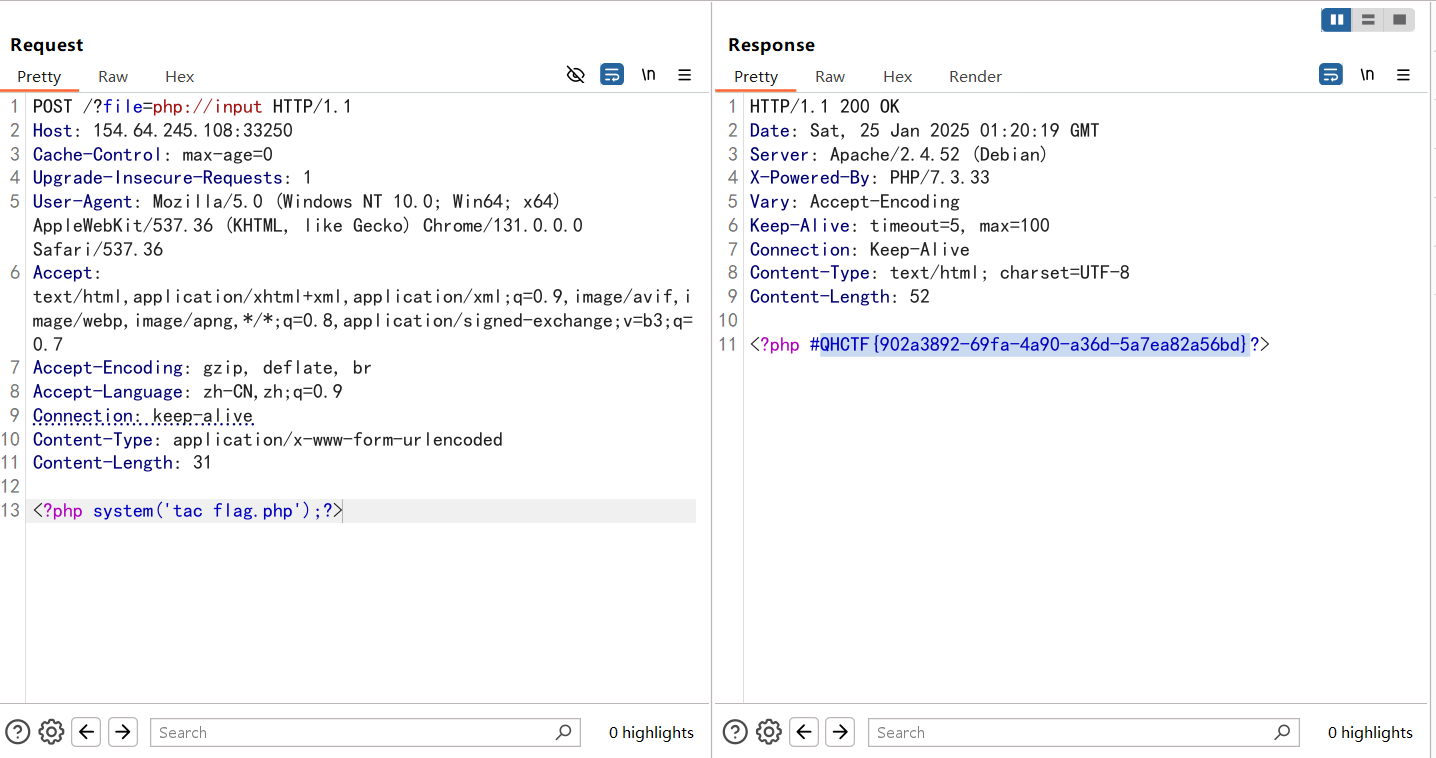Click the HTTP/1.1 200 OK status line
1436x758 pixels.
click(825, 107)
